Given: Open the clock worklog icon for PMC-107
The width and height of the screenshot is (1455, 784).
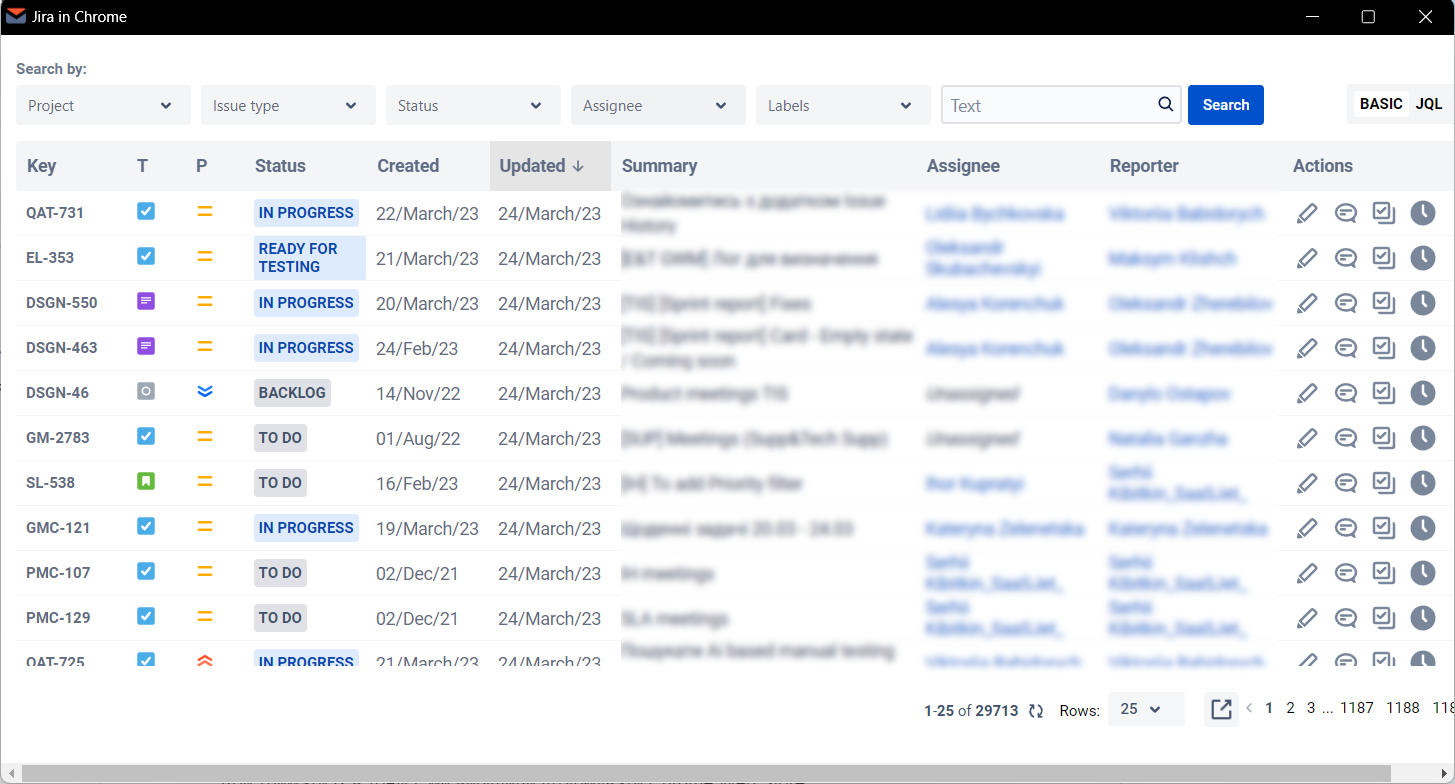Looking at the screenshot, I should [1422, 573].
